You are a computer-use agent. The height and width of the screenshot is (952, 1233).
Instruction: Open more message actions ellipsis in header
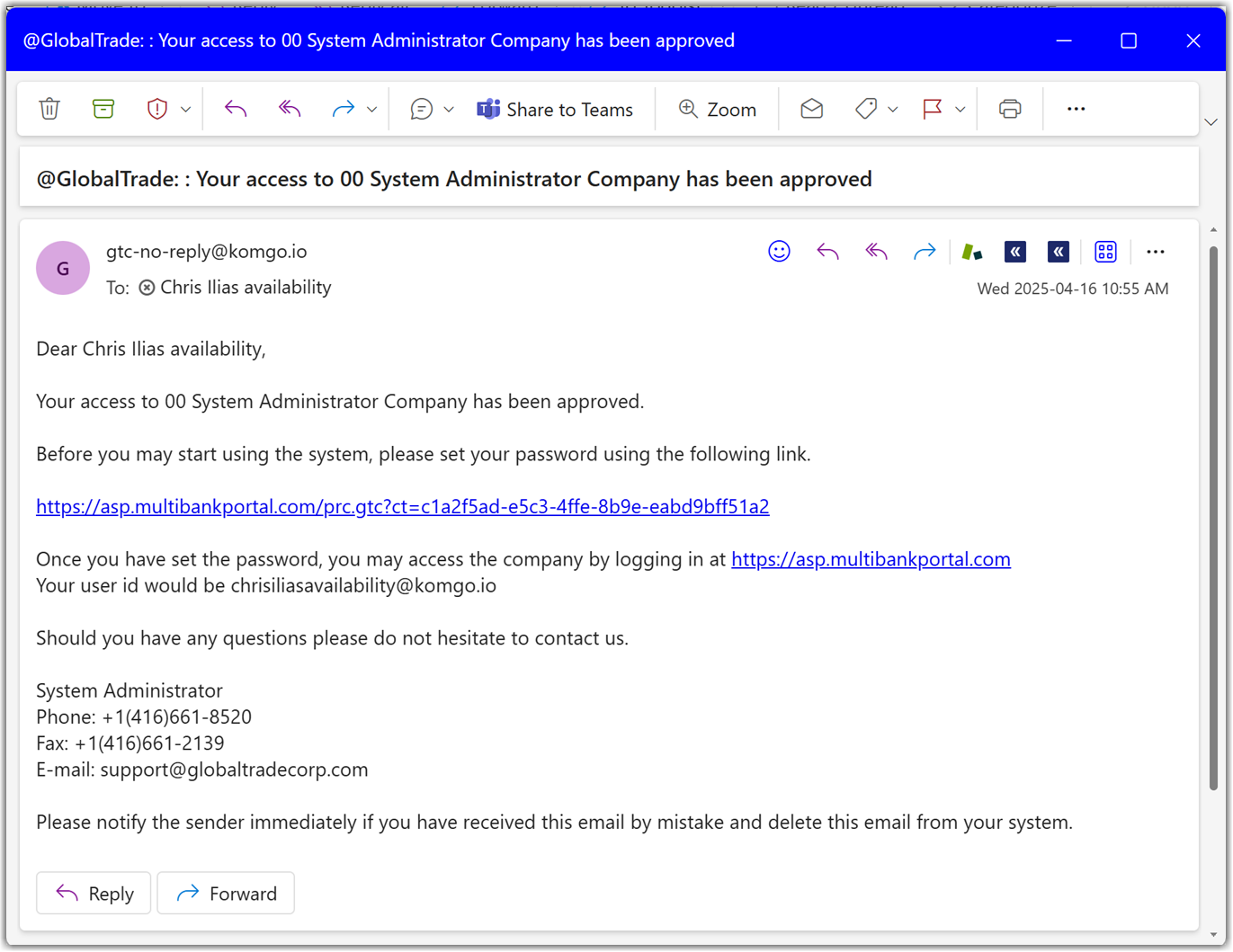(x=1156, y=252)
